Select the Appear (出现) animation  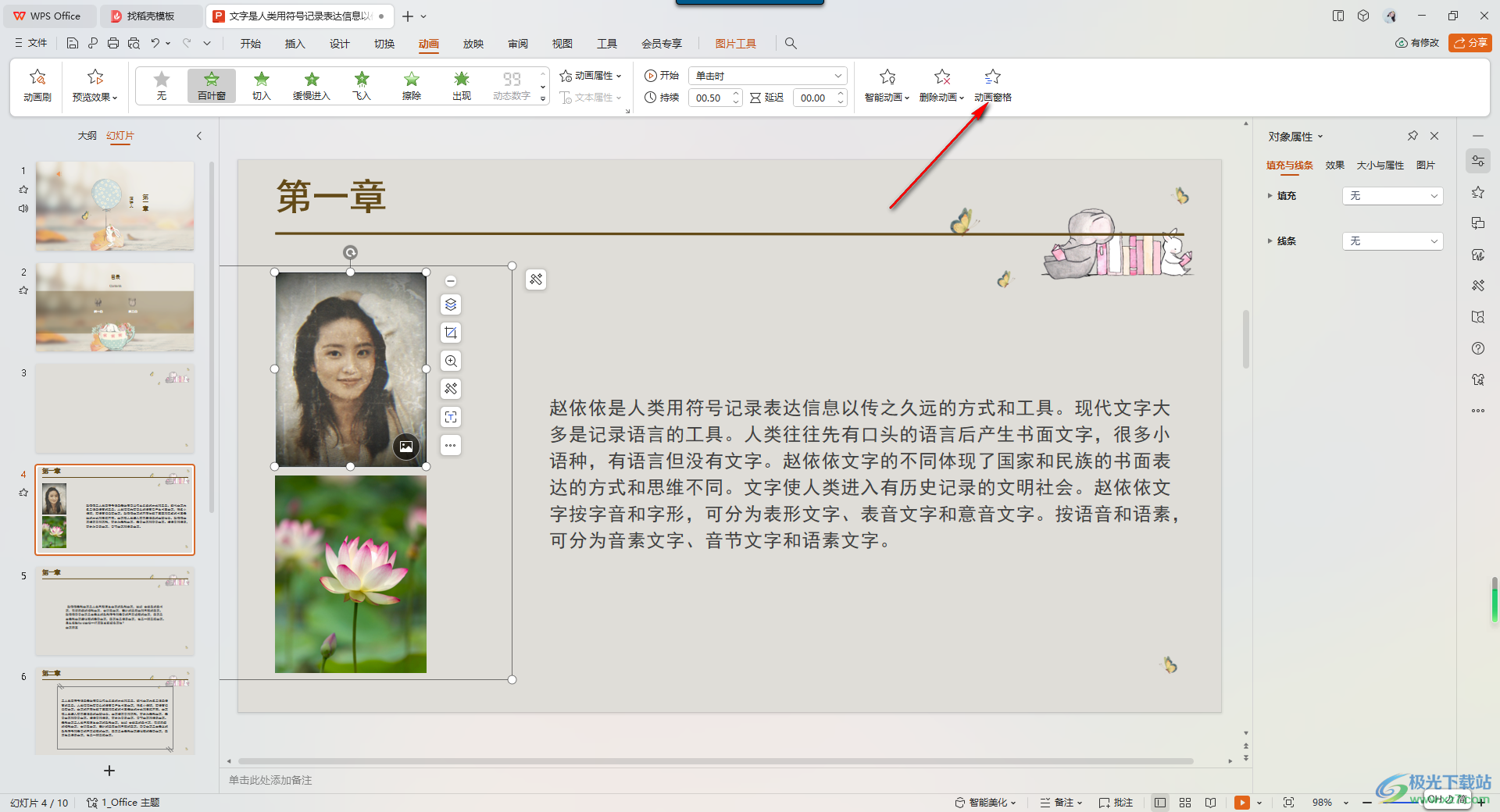[x=462, y=85]
